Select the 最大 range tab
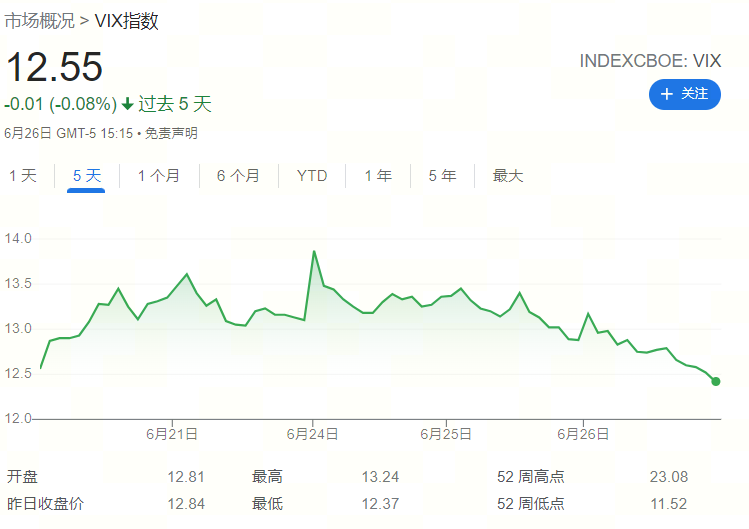The image size is (749, 529). point(508,176)
